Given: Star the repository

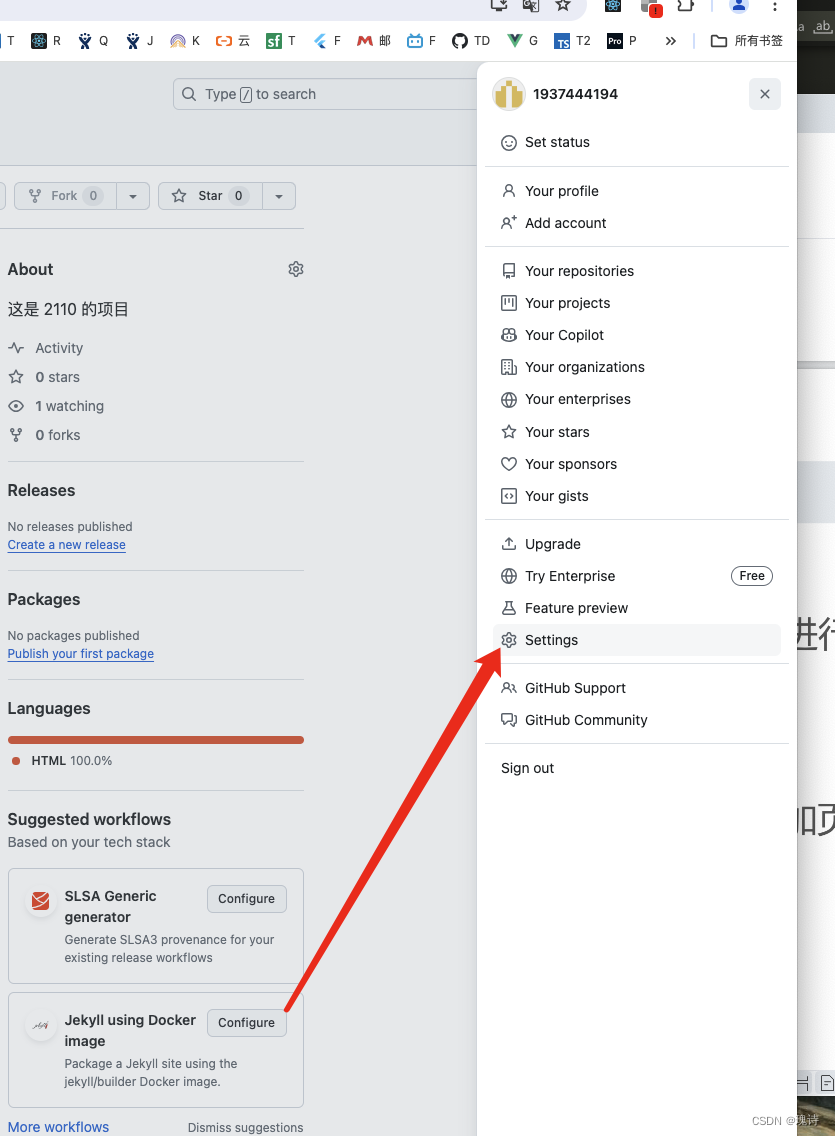Looking at the screenshot, I should (x=210, y=196).
